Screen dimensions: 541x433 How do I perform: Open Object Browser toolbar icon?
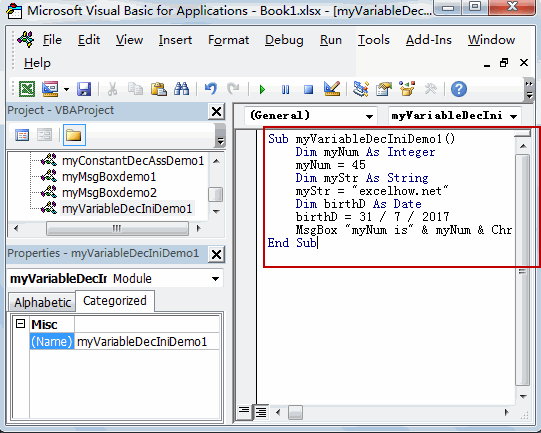[x=407, y=89]
